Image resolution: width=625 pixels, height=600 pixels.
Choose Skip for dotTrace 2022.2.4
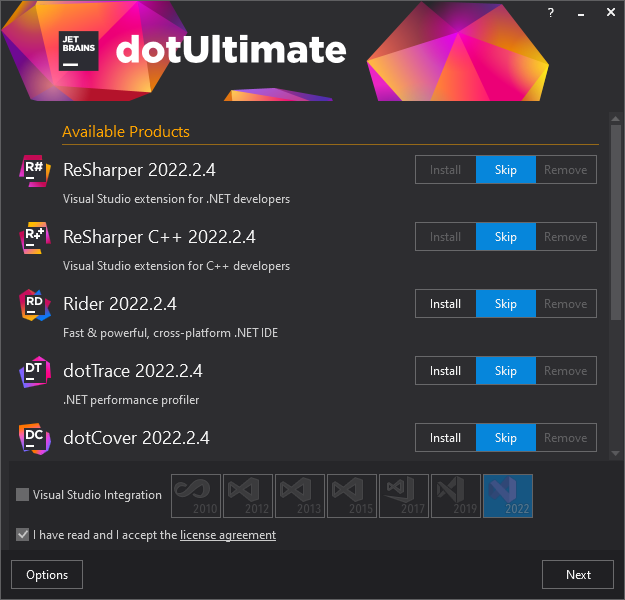click(505, 370)
